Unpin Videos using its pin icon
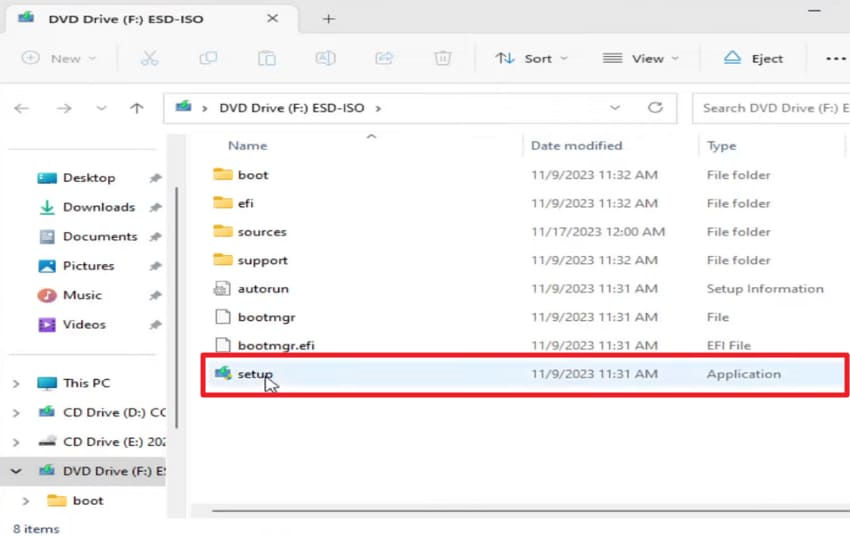850x536 pixels. 156,325
